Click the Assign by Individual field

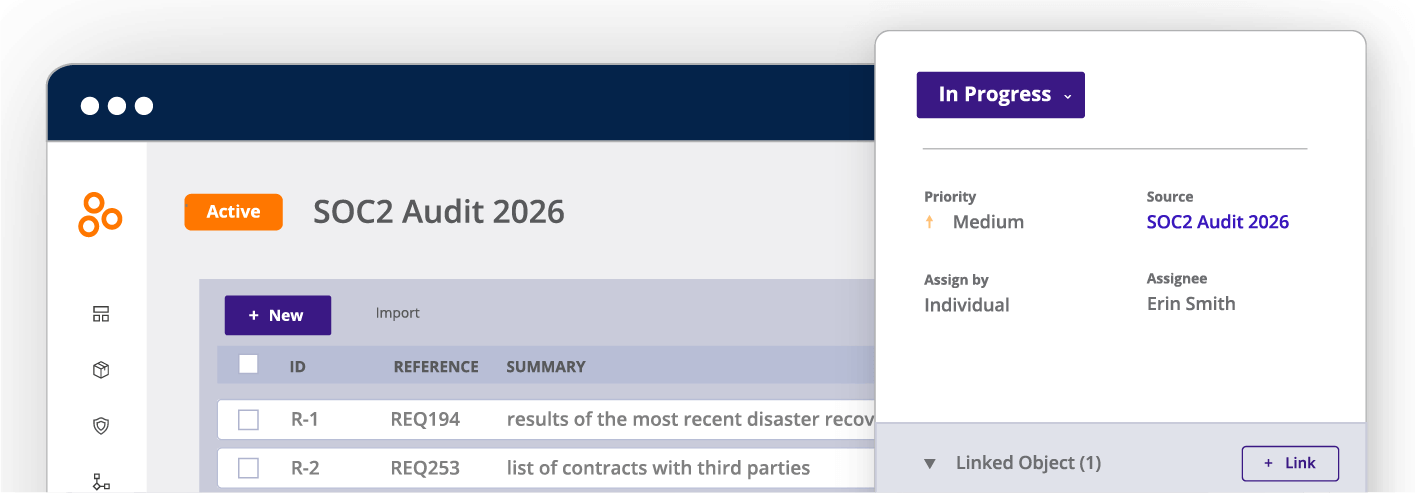(x=966, y=305)
